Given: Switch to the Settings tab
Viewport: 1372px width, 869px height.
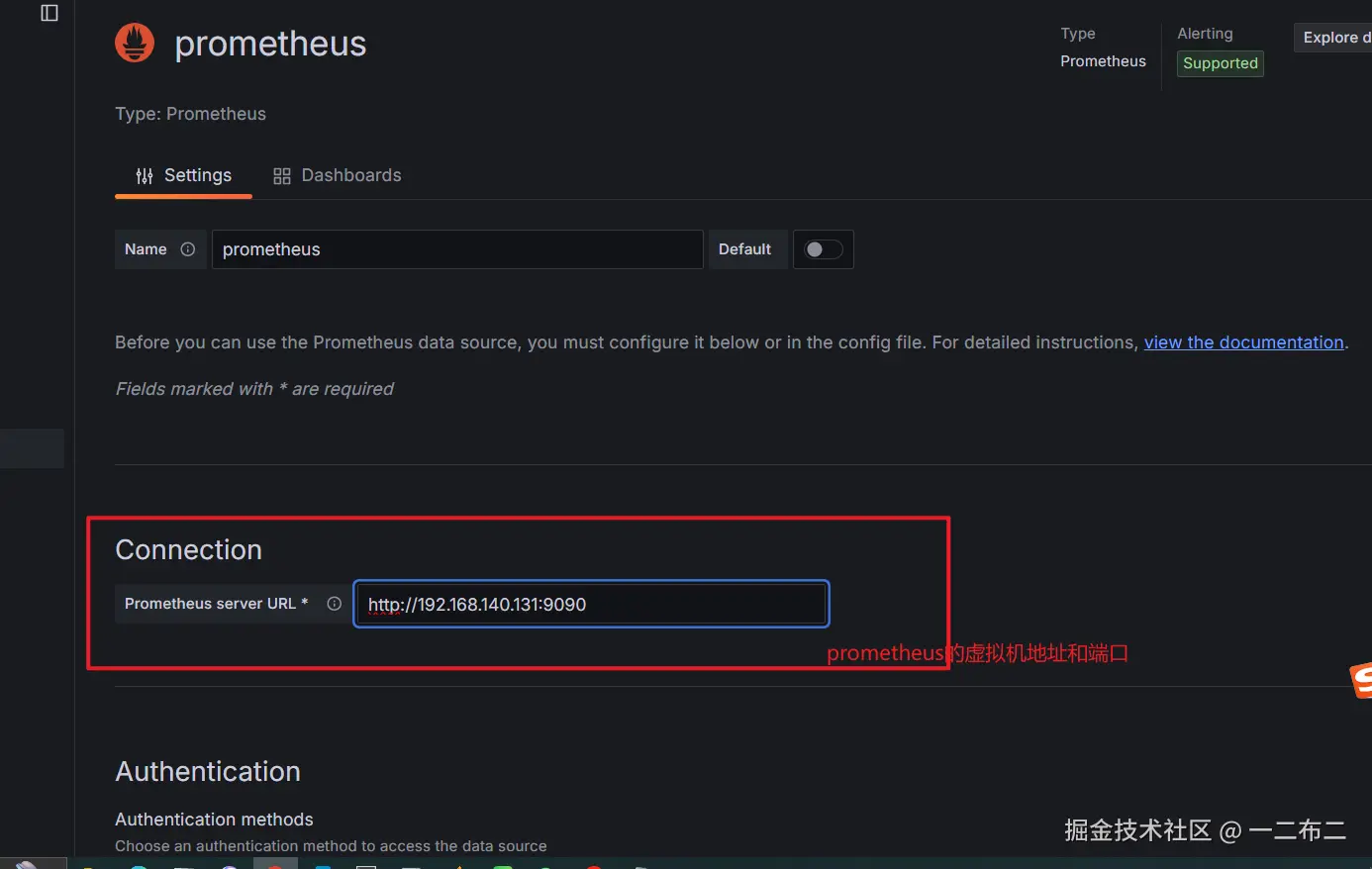Looking at the screenshot, I should (x=184, y=176).
